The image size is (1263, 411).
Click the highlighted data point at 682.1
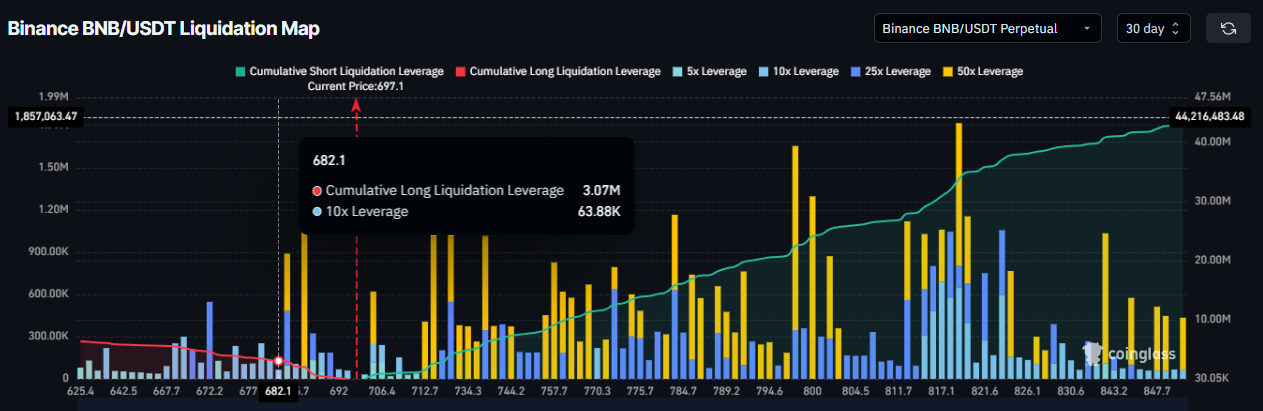click(x=278, y=361)
